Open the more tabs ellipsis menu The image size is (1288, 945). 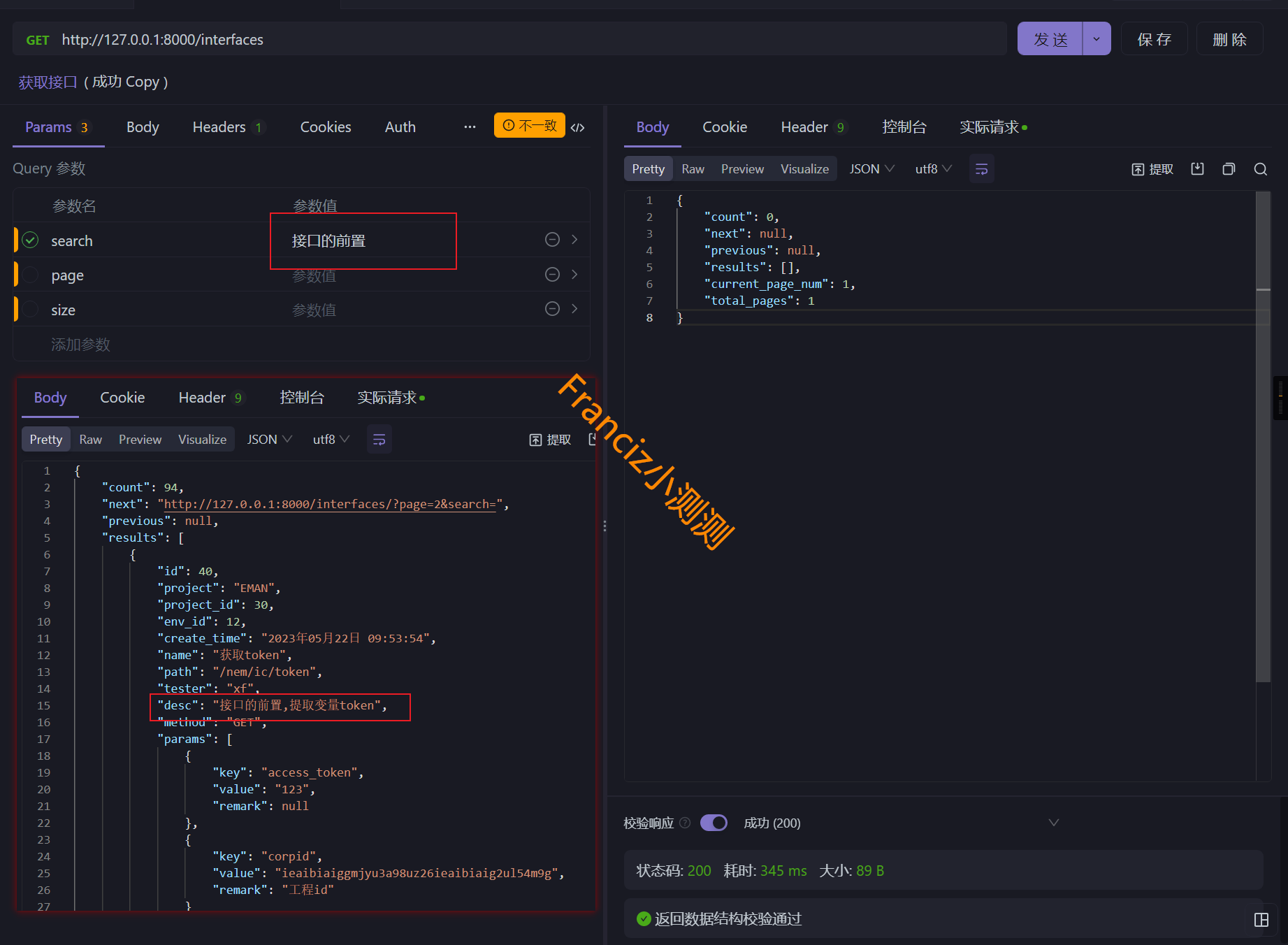470,127
